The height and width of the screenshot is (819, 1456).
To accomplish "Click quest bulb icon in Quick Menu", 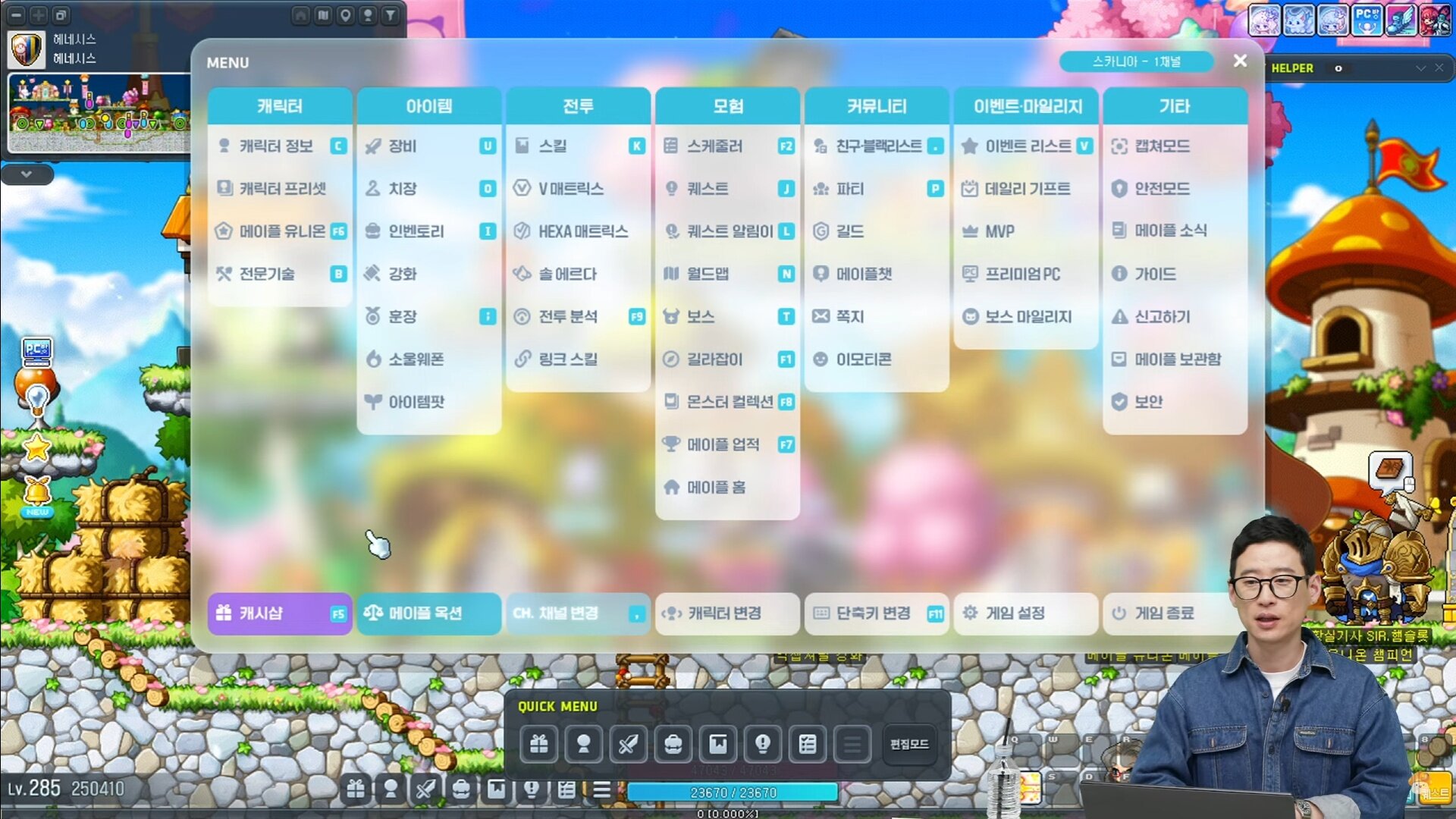I will point(763,744).
